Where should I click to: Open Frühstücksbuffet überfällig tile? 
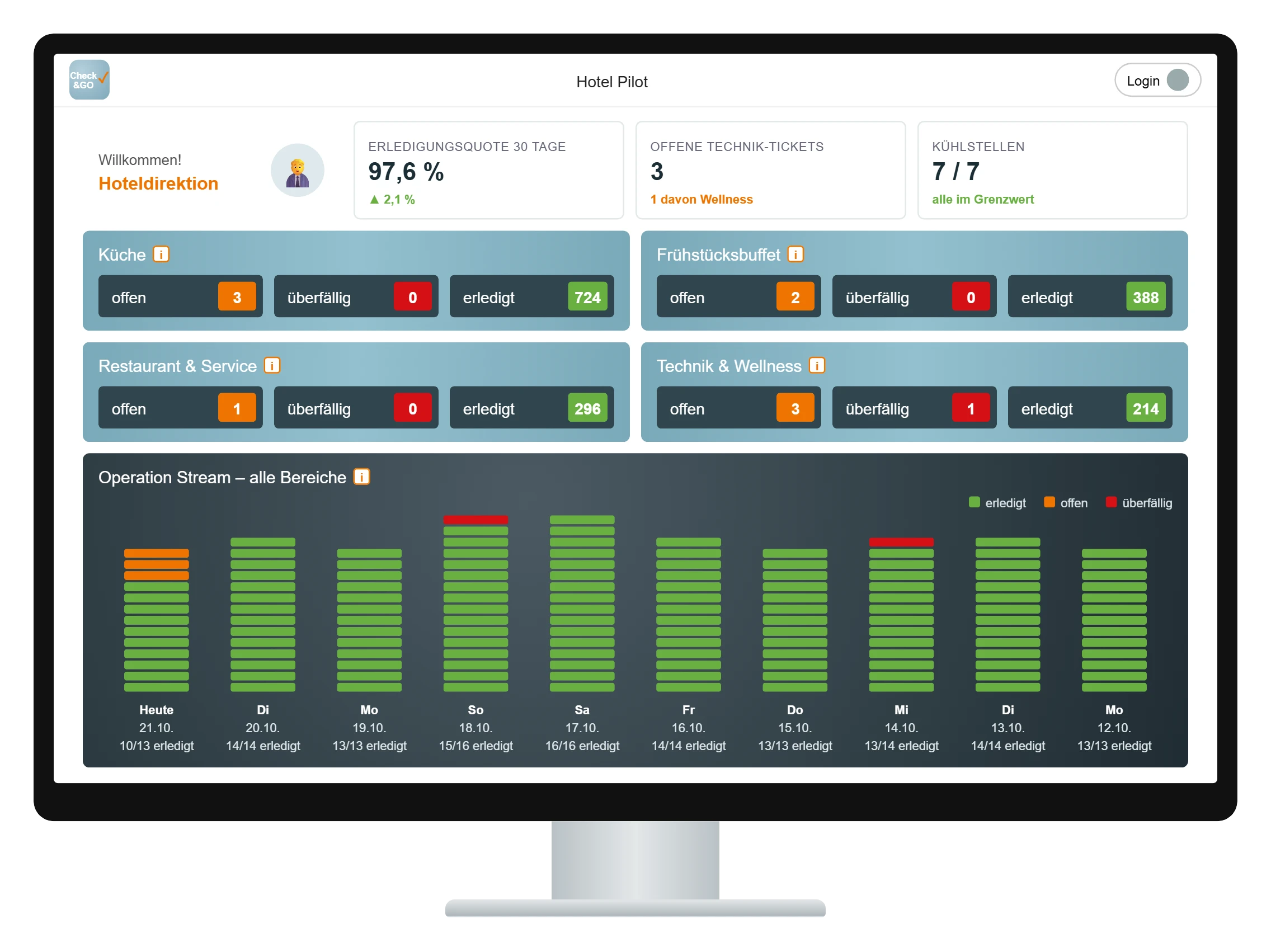(914, 296)
